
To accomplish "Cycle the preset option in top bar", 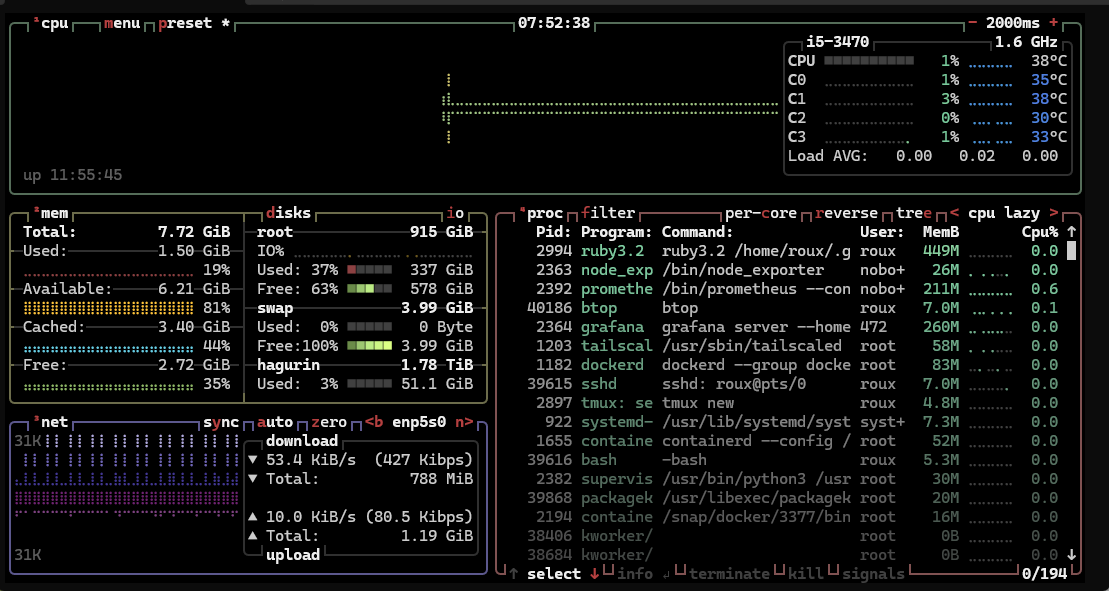I will coord(185,23).
